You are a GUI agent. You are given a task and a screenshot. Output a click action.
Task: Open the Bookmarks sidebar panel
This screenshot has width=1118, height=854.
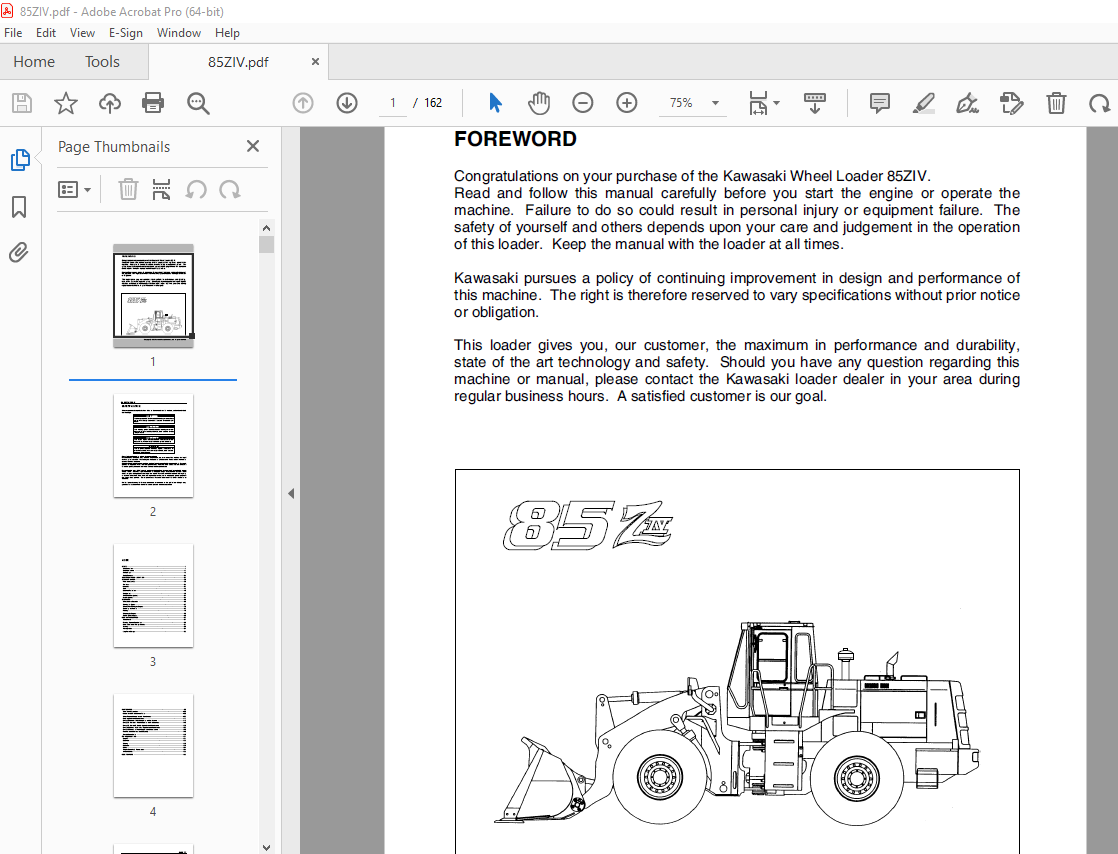pyautogui.click(x=19, y=207)
